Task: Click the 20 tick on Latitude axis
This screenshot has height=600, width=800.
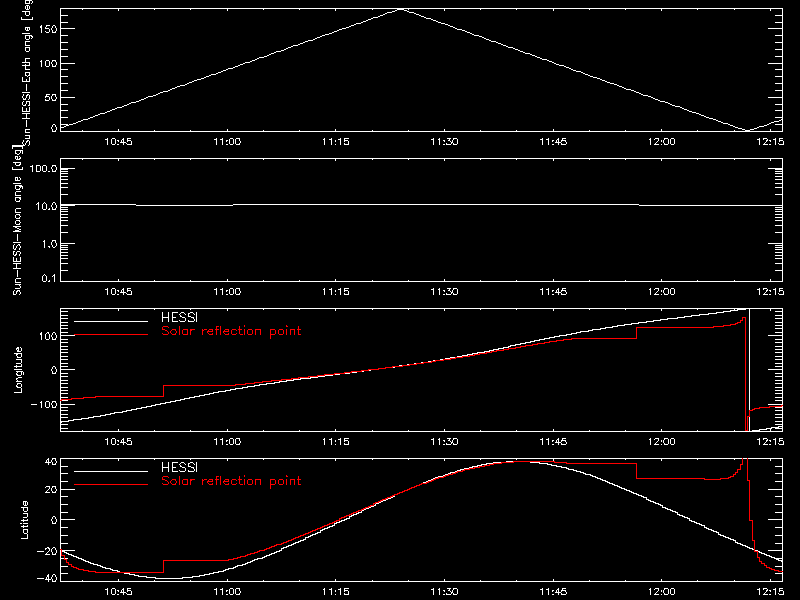Action: (51, 489)
